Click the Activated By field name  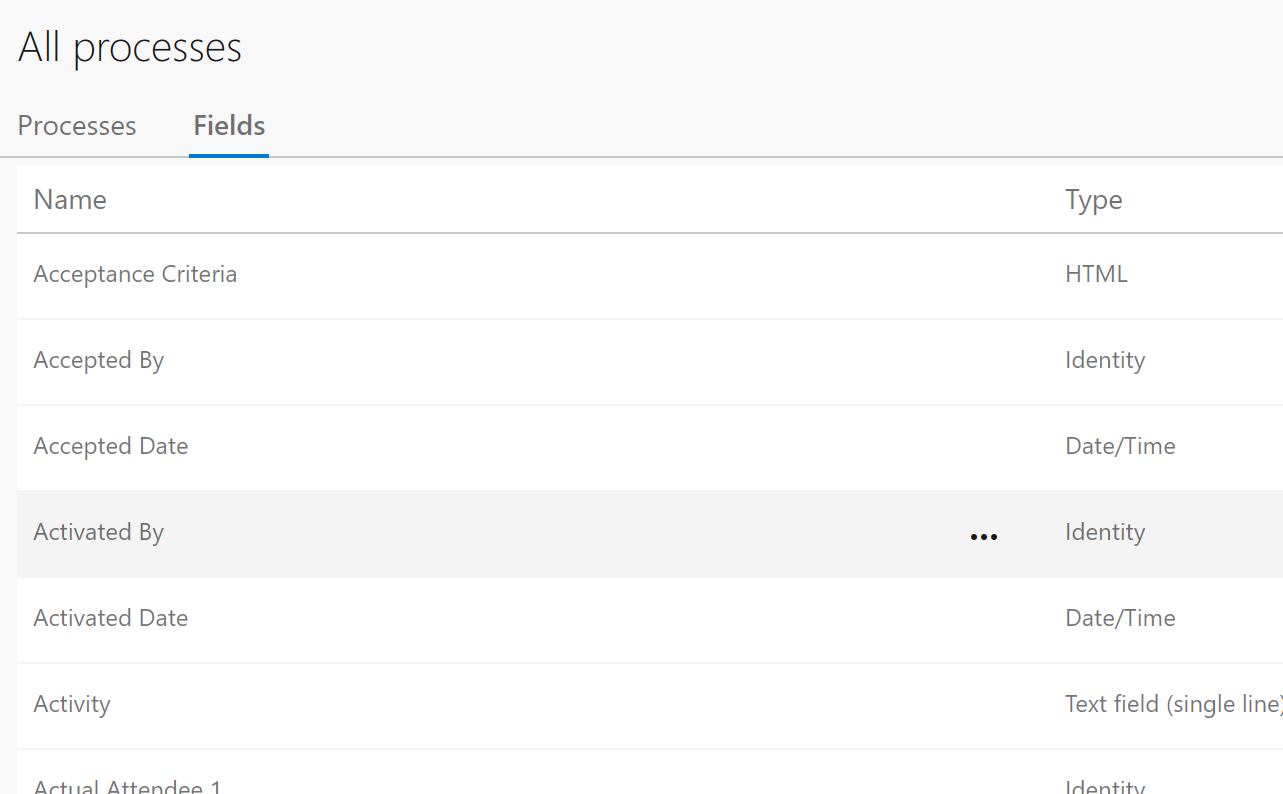98,532
